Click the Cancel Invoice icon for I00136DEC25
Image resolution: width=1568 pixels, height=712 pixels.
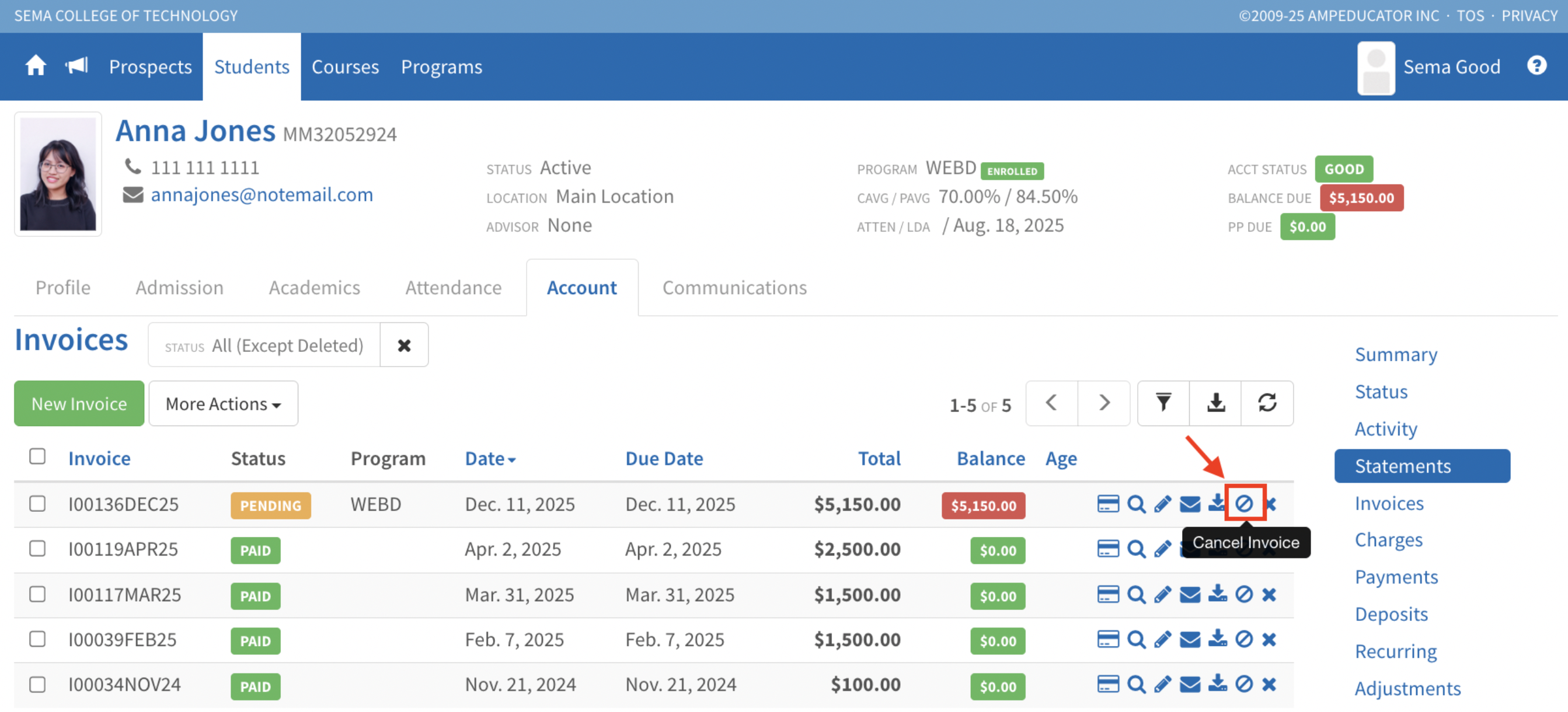1243,504
